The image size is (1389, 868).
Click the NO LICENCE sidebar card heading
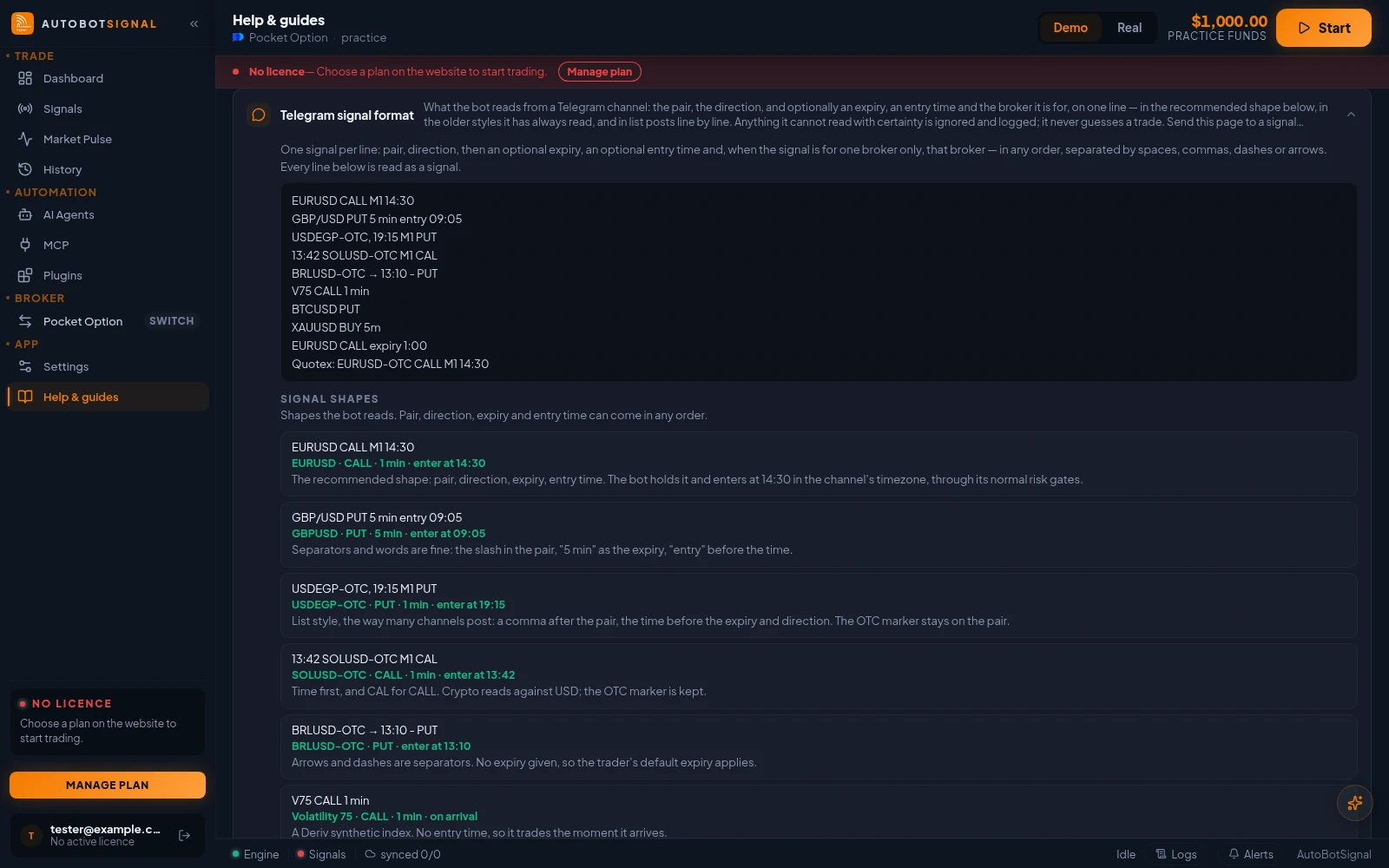pyautogui.click(x=71, y=704)
